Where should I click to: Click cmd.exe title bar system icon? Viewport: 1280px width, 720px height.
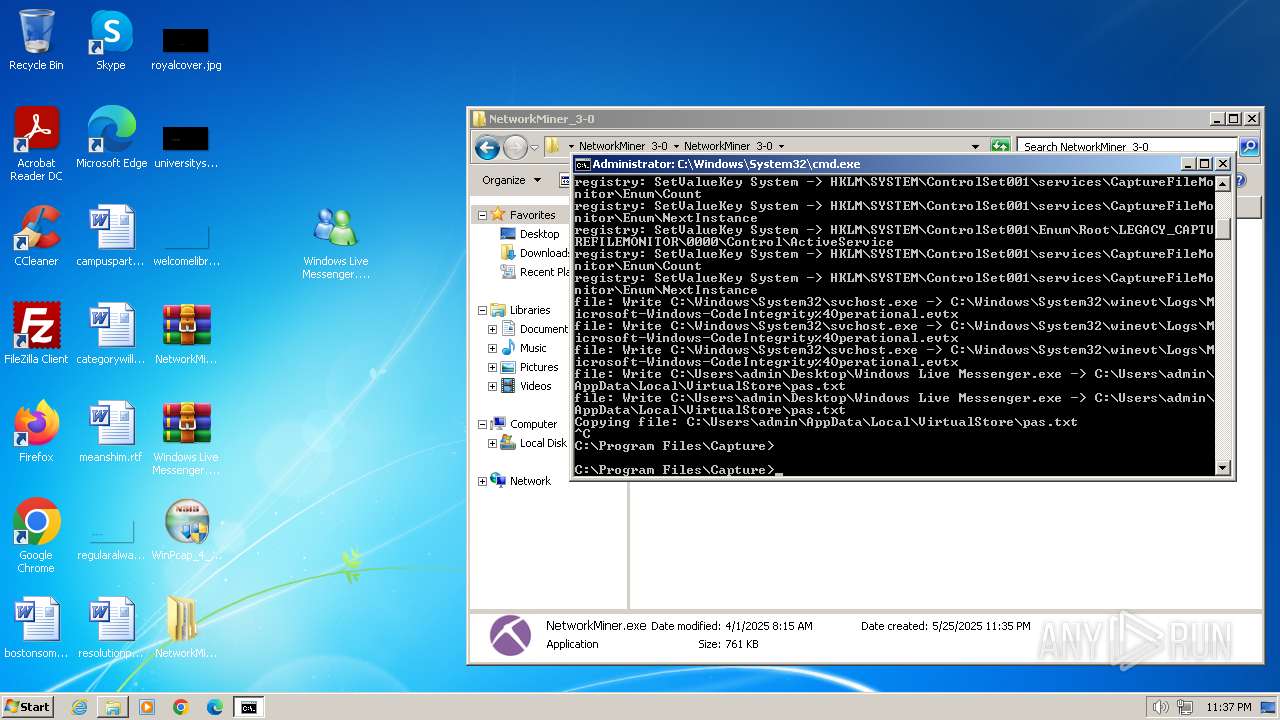582,164
